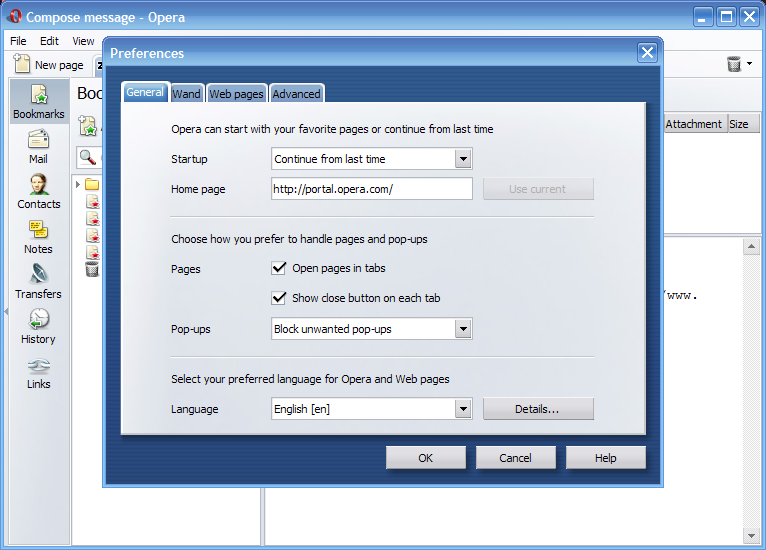Image resolution: width=766 pixels, height=550 pixels.
Task: Click Cancel in Preferences dialog
Action: pyautogui.click(x=515, y=458)
